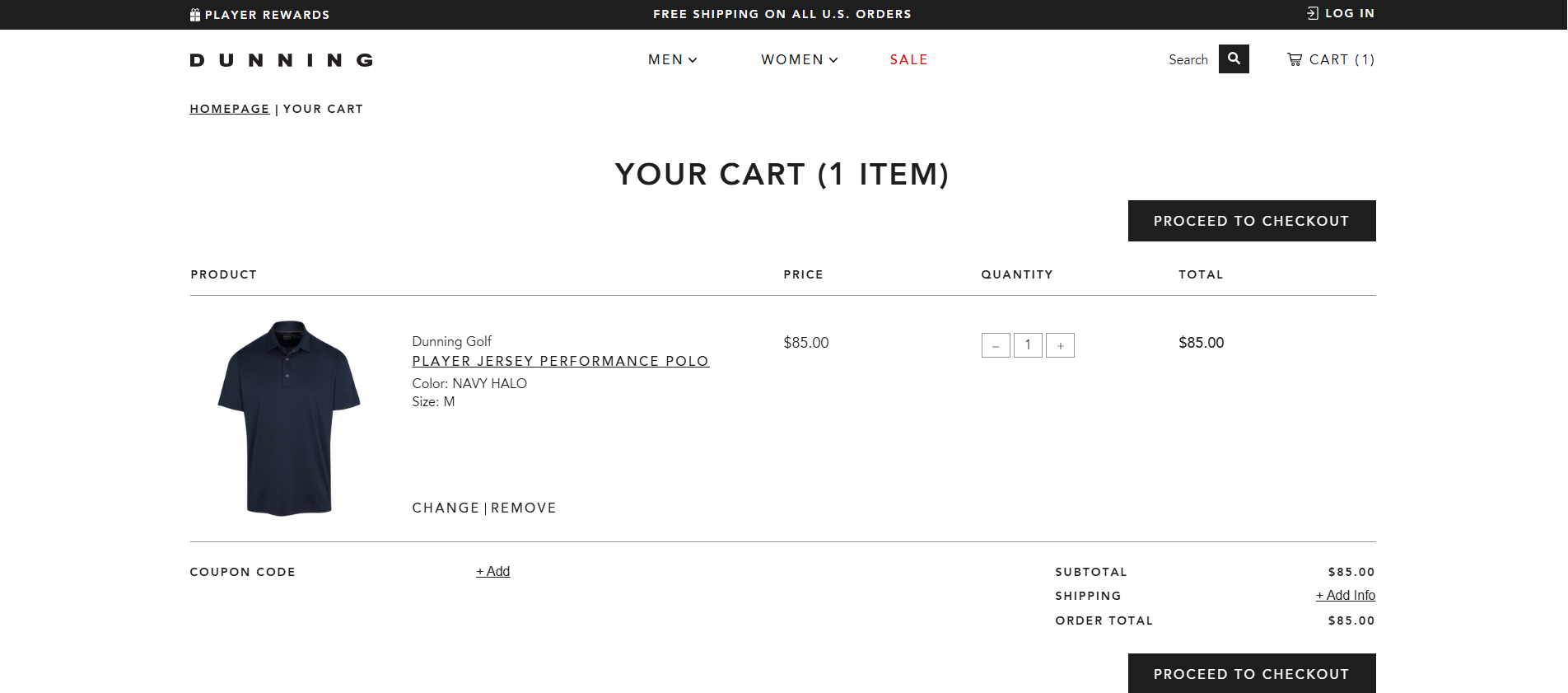Expand the coupon code Add link
Image resolution: width=1568 pixels, height=693 pixels.
pyautogui.click(x=492, y=571)
